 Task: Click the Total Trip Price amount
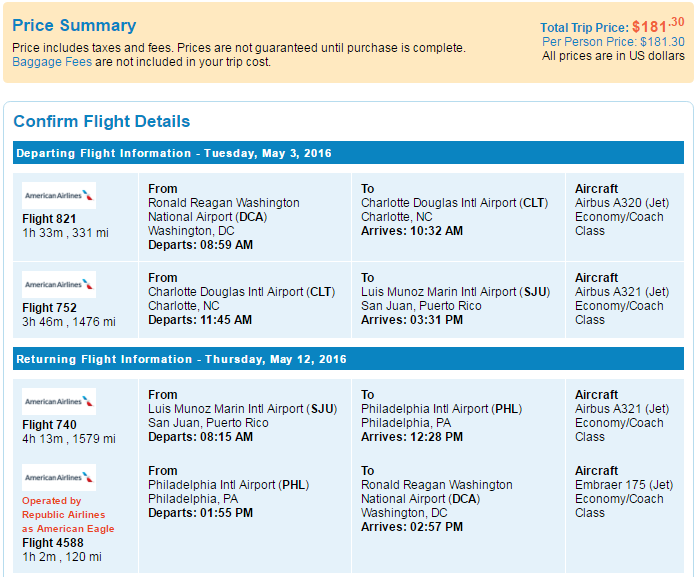658,25
